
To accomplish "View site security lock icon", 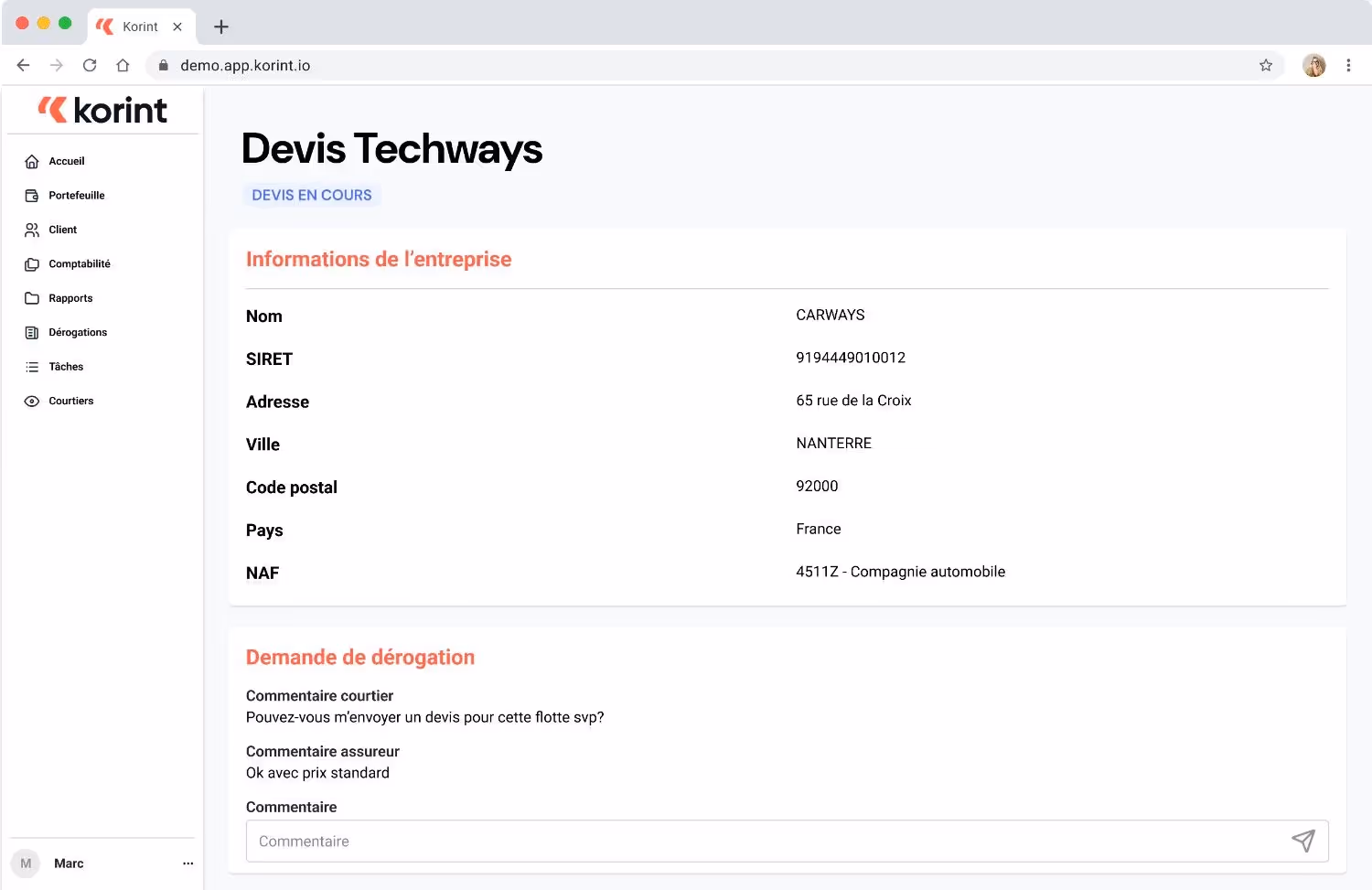I will (164, 65).
